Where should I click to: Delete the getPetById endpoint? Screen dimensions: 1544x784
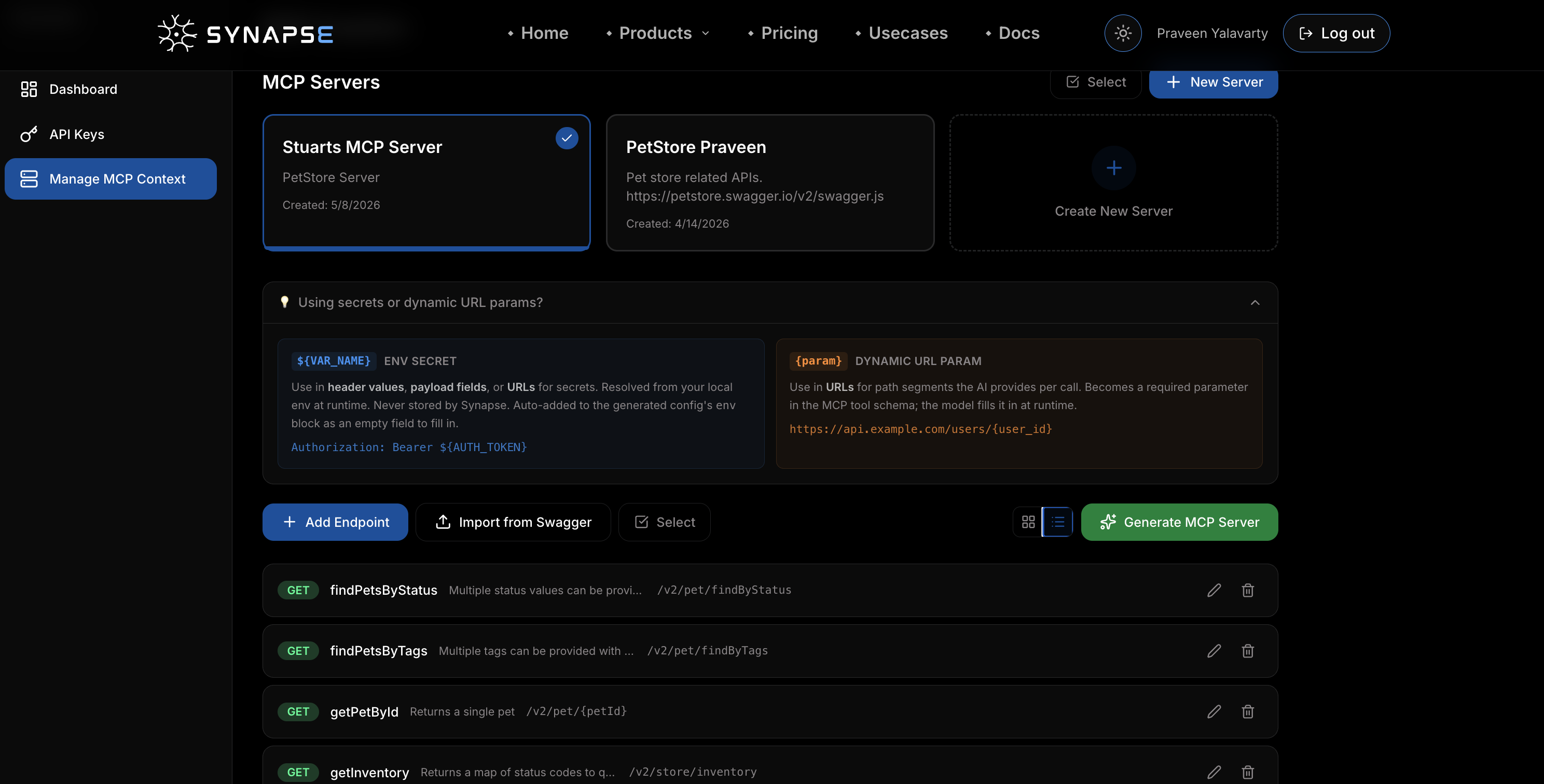pyautogui.click(x=1247, y=711)
